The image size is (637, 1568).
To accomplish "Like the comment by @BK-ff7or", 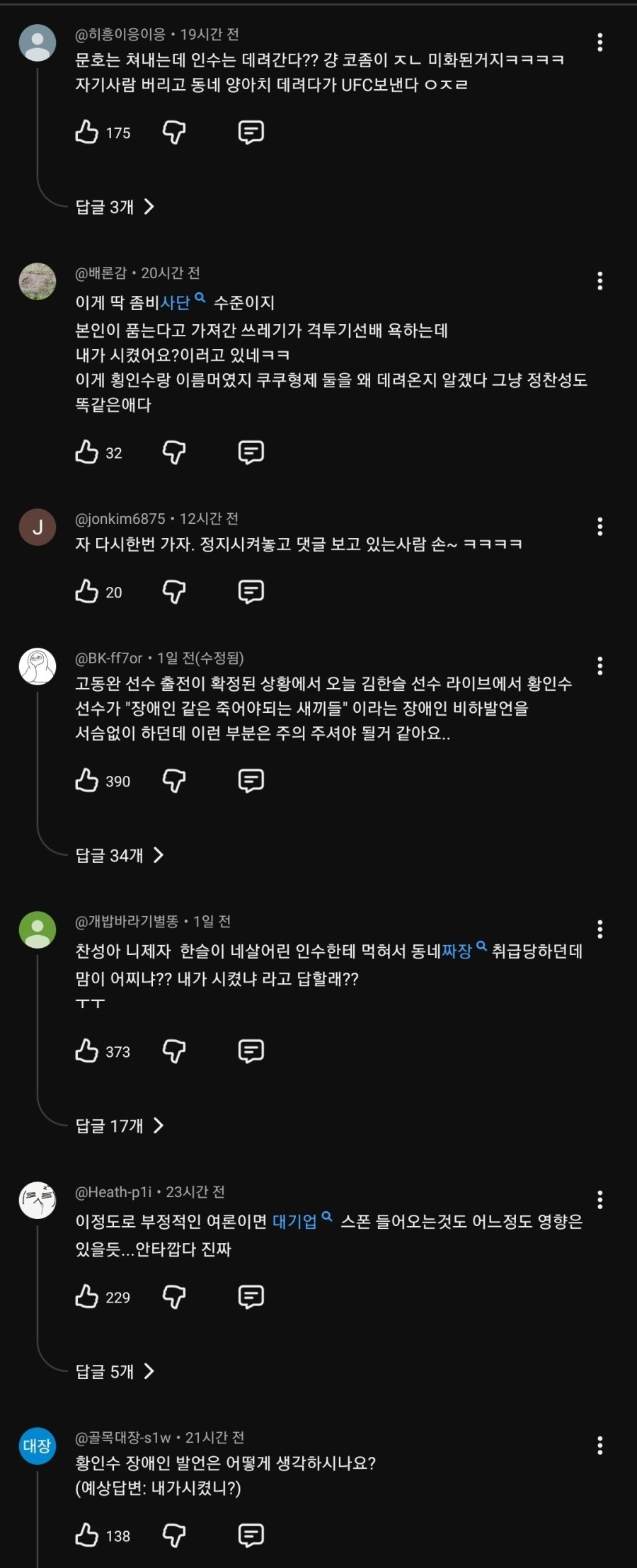I will click(x=87, y=780).
